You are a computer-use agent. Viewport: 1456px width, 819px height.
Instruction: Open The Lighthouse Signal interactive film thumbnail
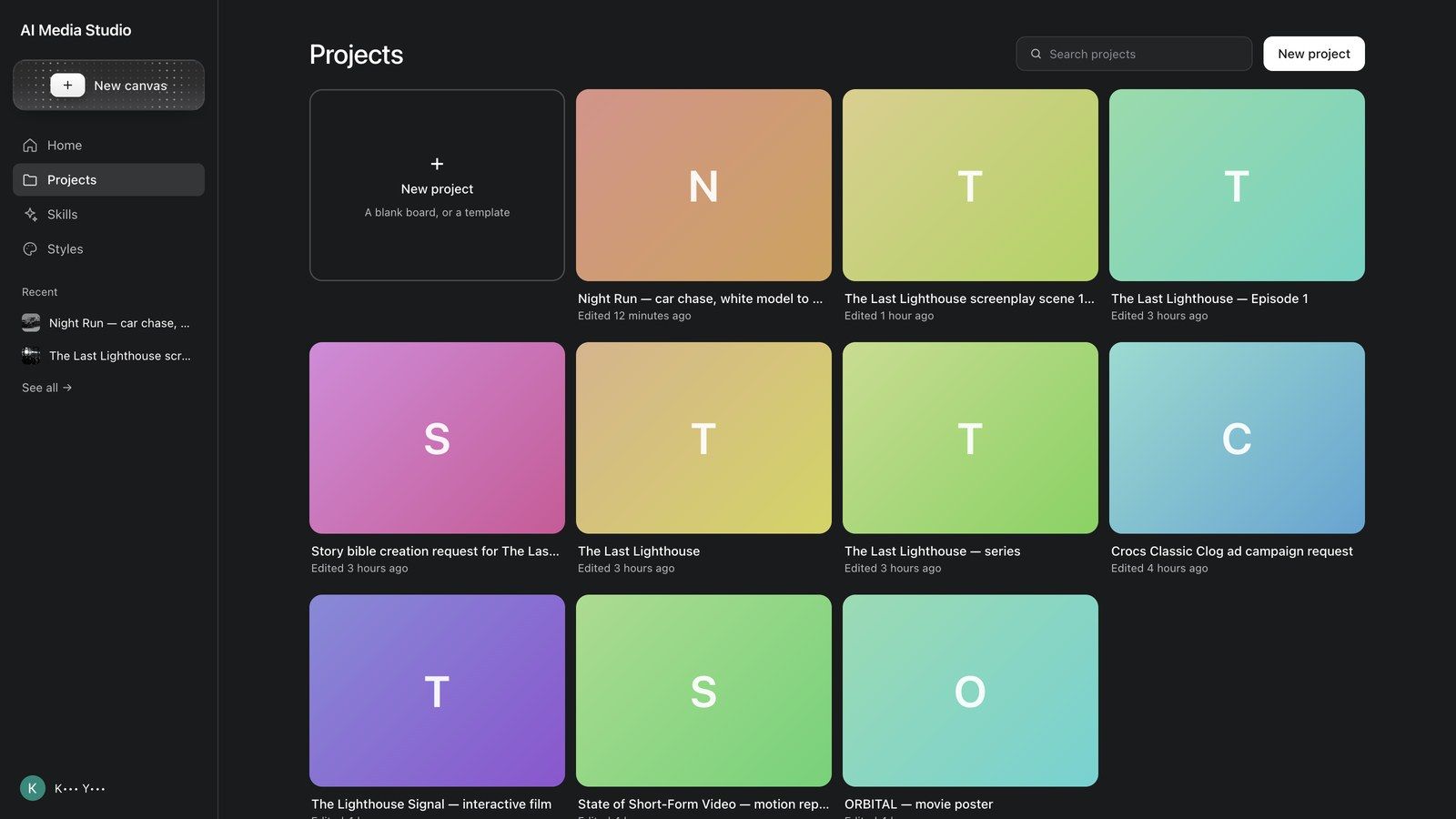pyautogui.click(x=437, y=691)
